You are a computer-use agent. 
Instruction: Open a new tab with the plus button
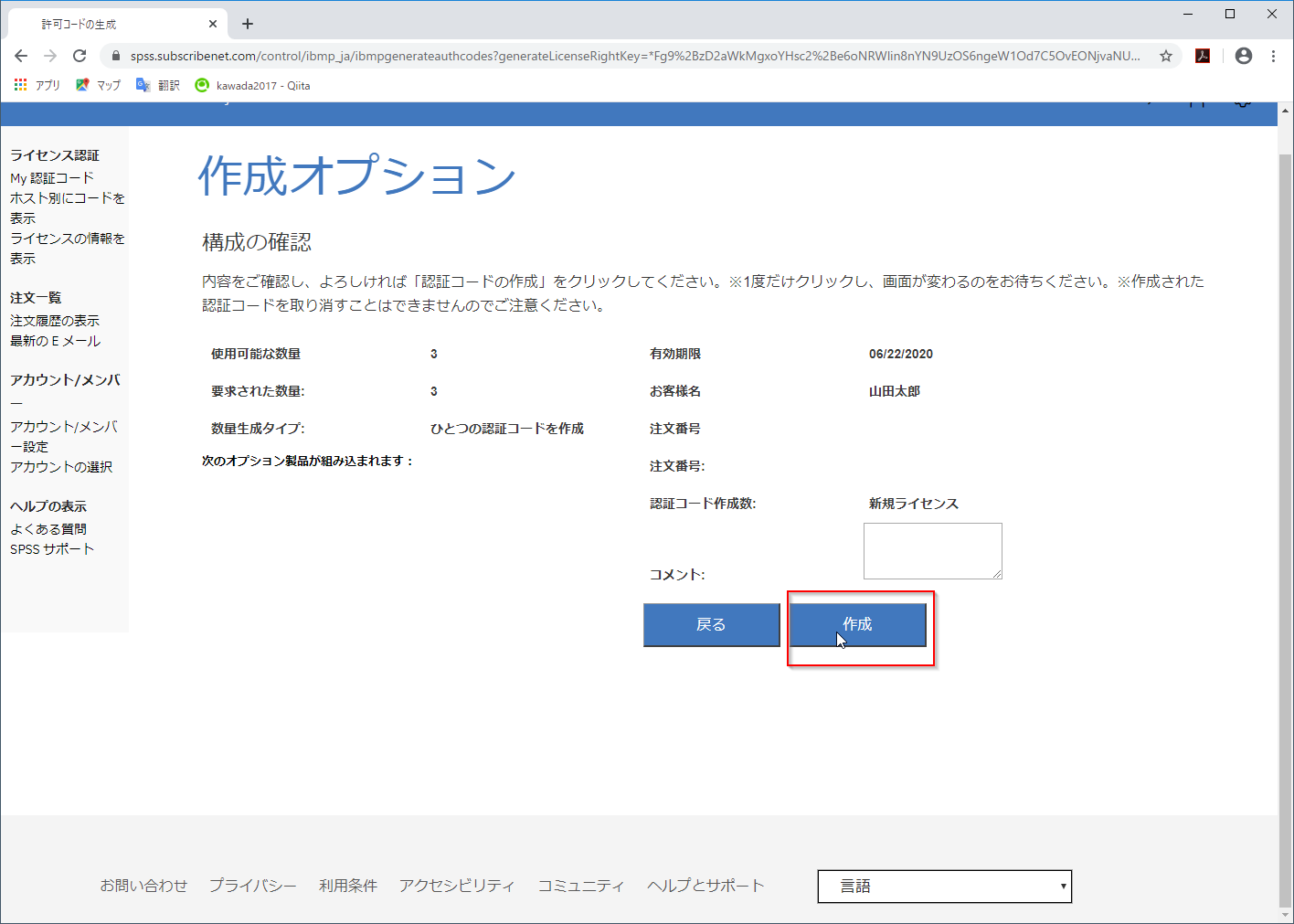point(248,24)
